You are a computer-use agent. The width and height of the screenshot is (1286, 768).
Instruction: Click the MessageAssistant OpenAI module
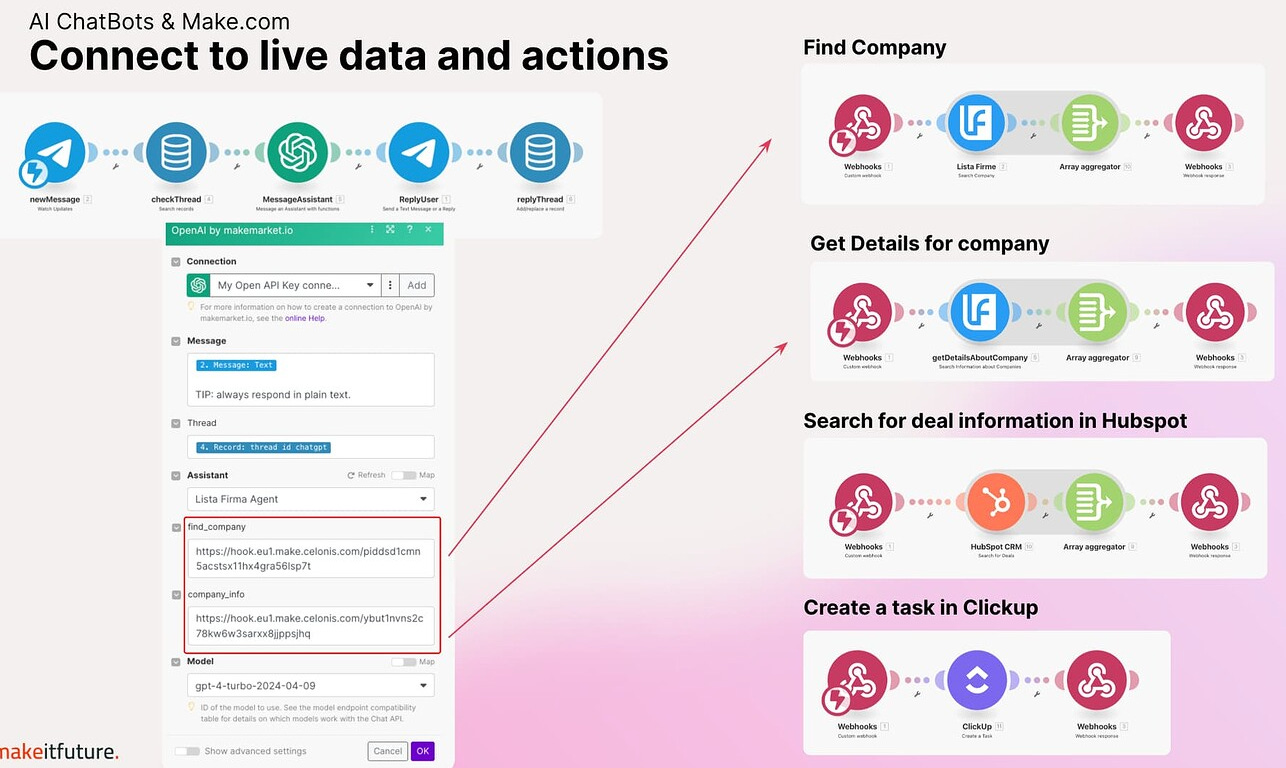pyautogui.click(x=297, y=153)
